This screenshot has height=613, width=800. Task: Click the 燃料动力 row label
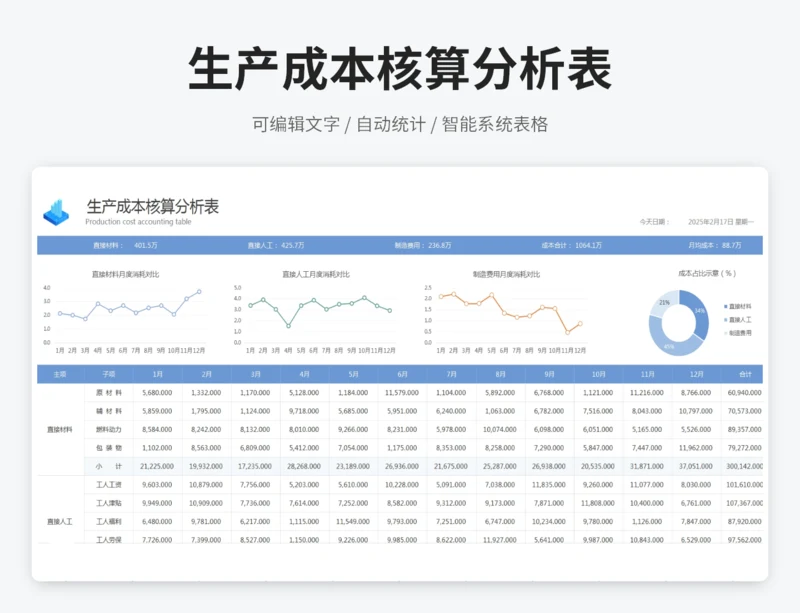(109, 429)
